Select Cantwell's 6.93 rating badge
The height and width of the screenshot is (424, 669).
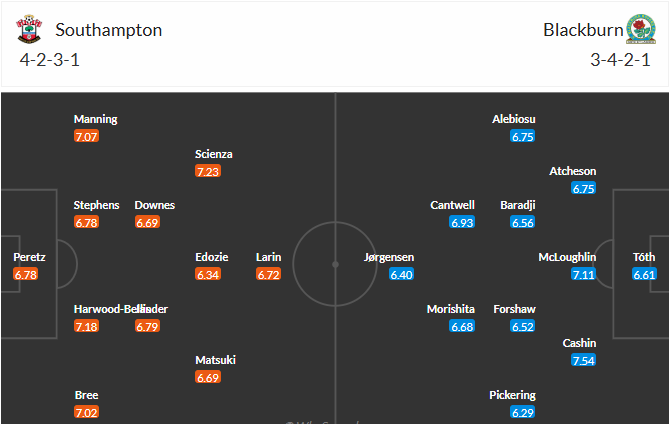tap(461, 222)
